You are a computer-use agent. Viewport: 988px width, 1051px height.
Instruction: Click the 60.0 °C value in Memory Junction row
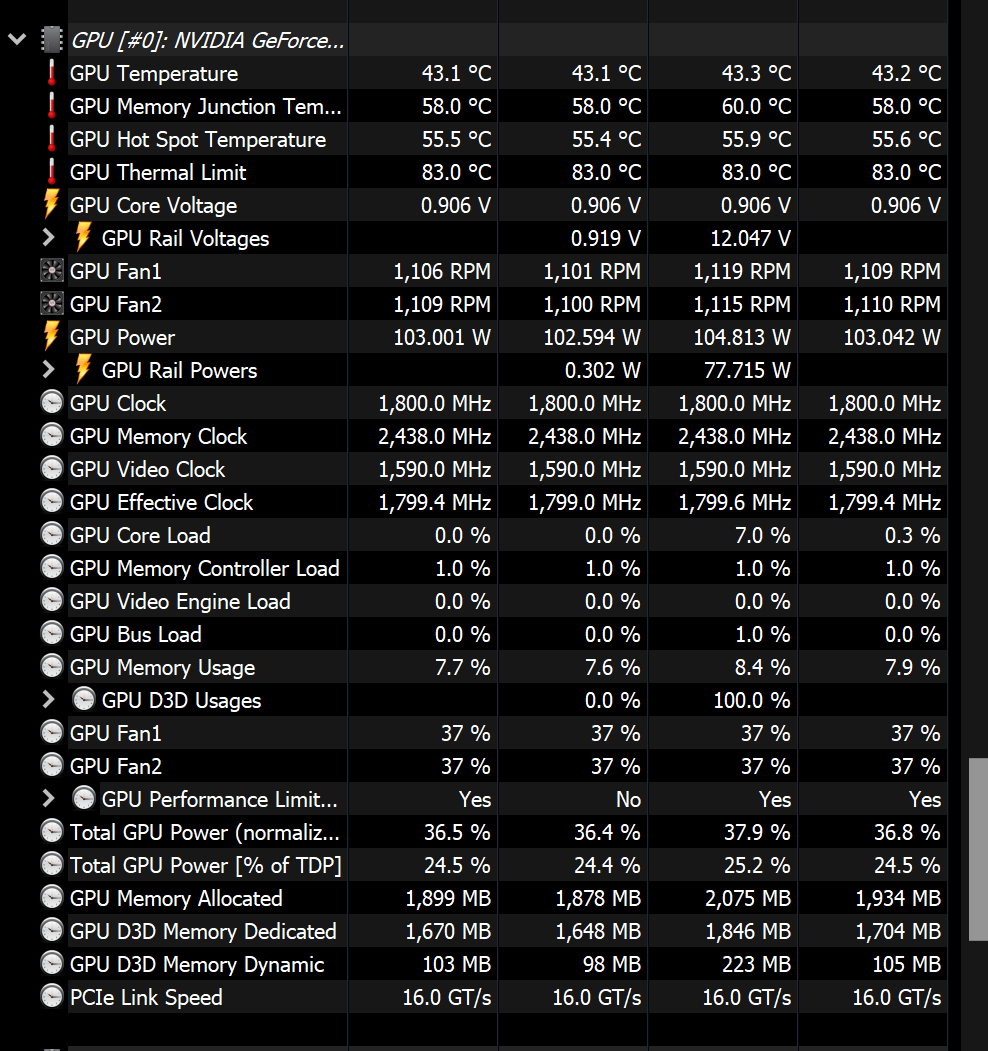click(x=757, y=107)
